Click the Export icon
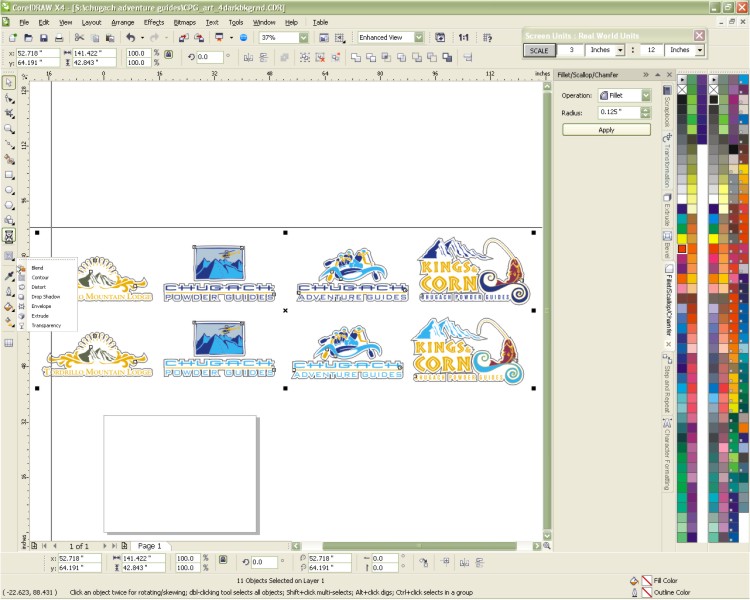Image resolution: width=750 pixels, height=600 pixels. (199, 37)
